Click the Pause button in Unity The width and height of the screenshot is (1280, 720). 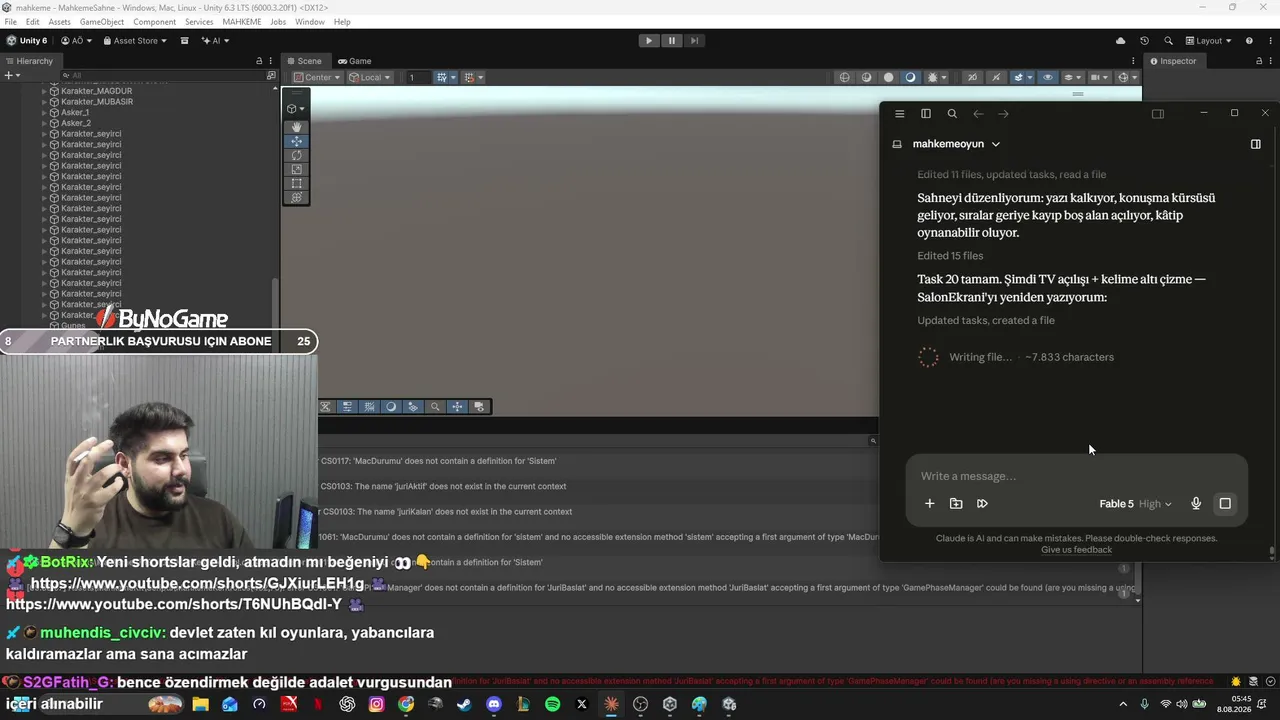[x=671, y=41]
